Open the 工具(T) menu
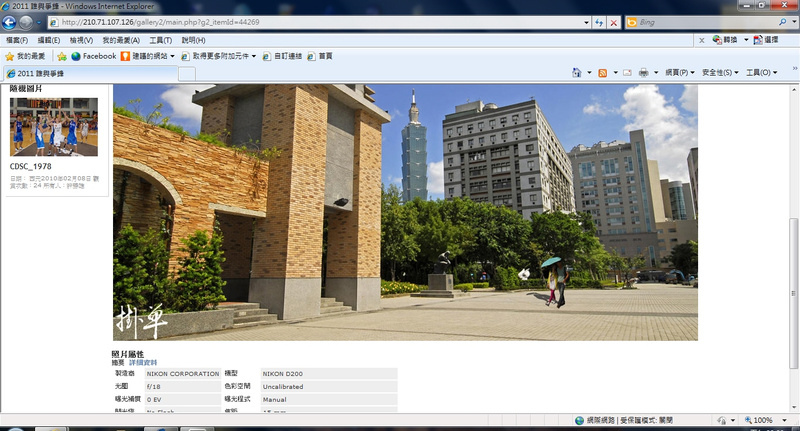 (x=160, y=40)
